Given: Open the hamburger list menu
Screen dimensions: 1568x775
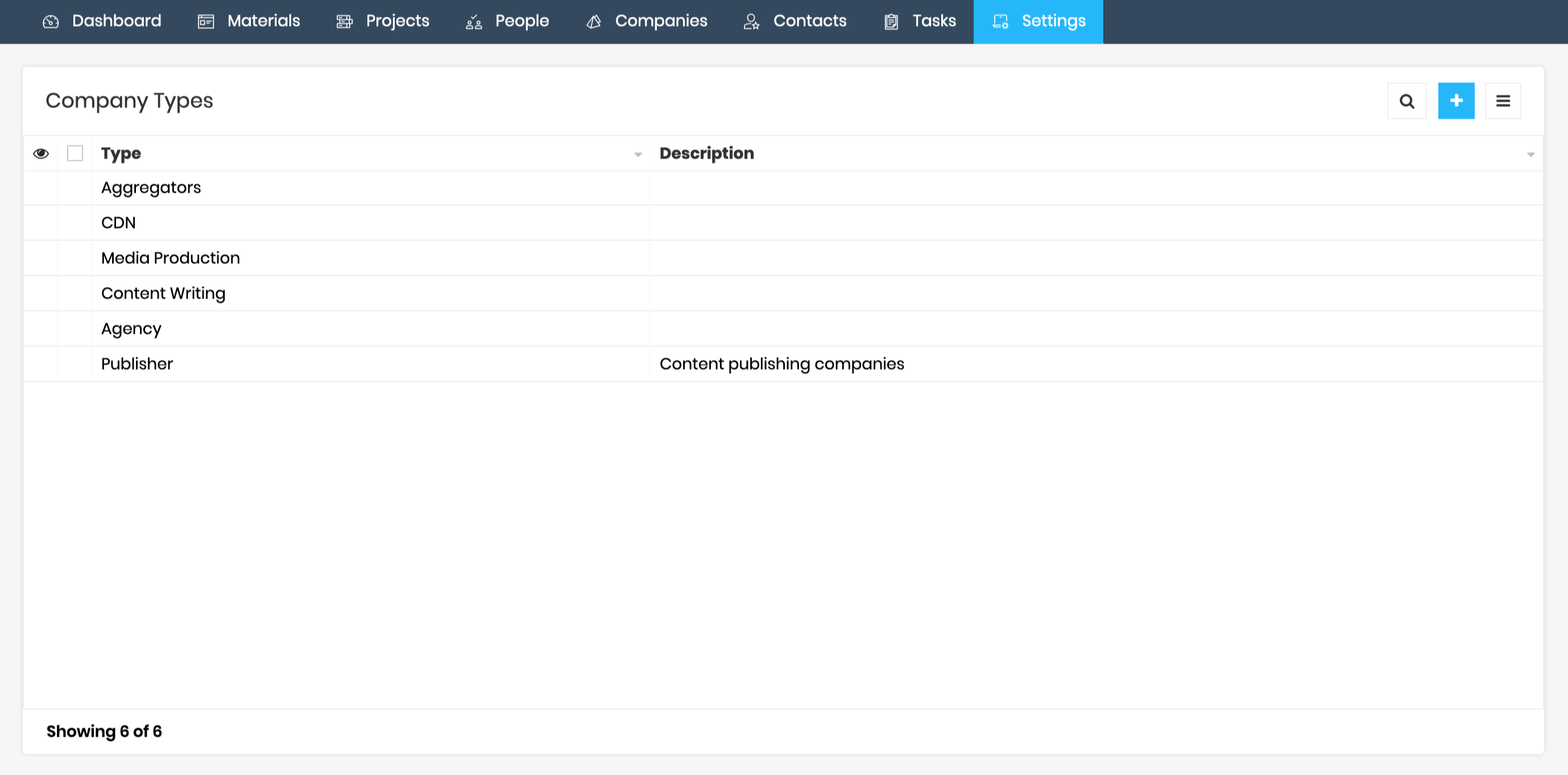Looking at the screenshot, I should click(x=1503, y=101).
